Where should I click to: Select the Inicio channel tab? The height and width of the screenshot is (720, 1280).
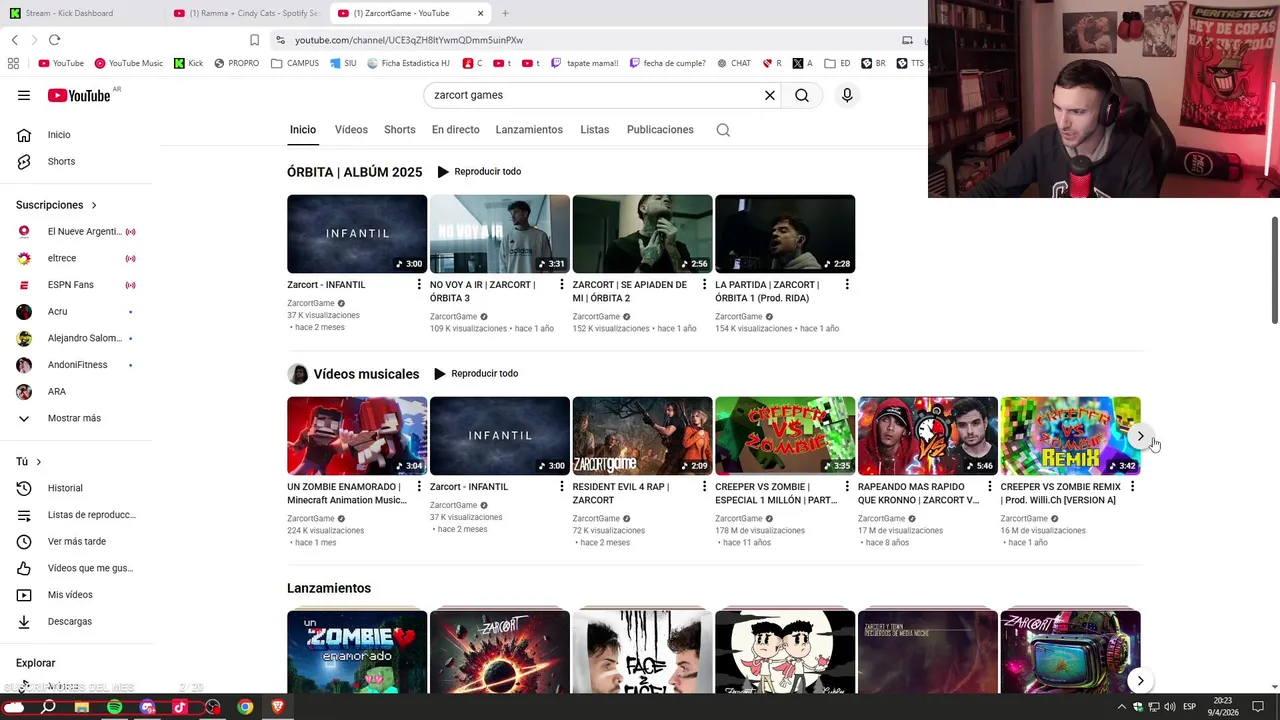coord(303,130)
